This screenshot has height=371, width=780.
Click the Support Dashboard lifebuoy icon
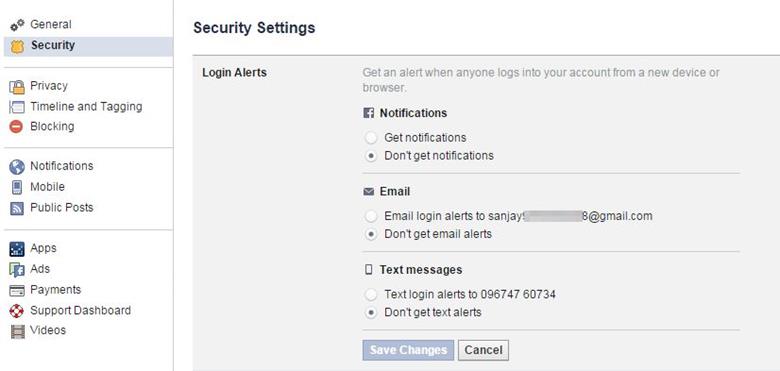tap(16, 311)
